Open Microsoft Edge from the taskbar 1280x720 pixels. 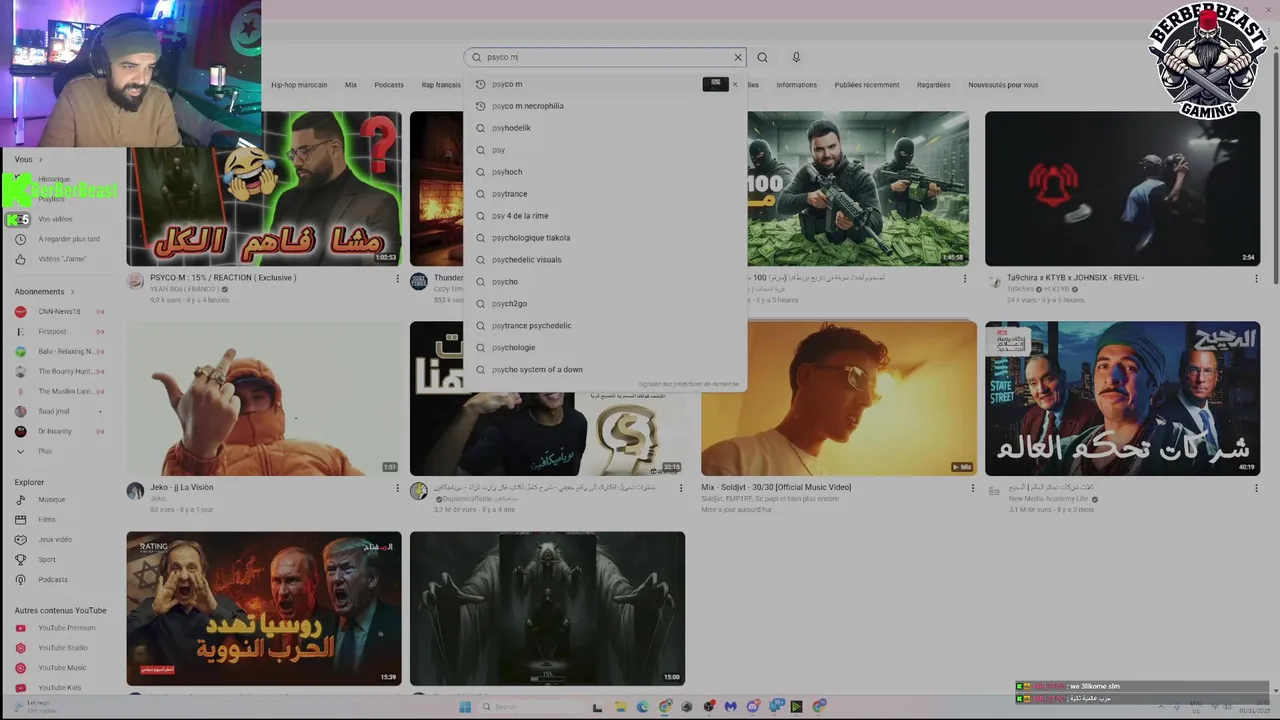click(x=643, y=707)
